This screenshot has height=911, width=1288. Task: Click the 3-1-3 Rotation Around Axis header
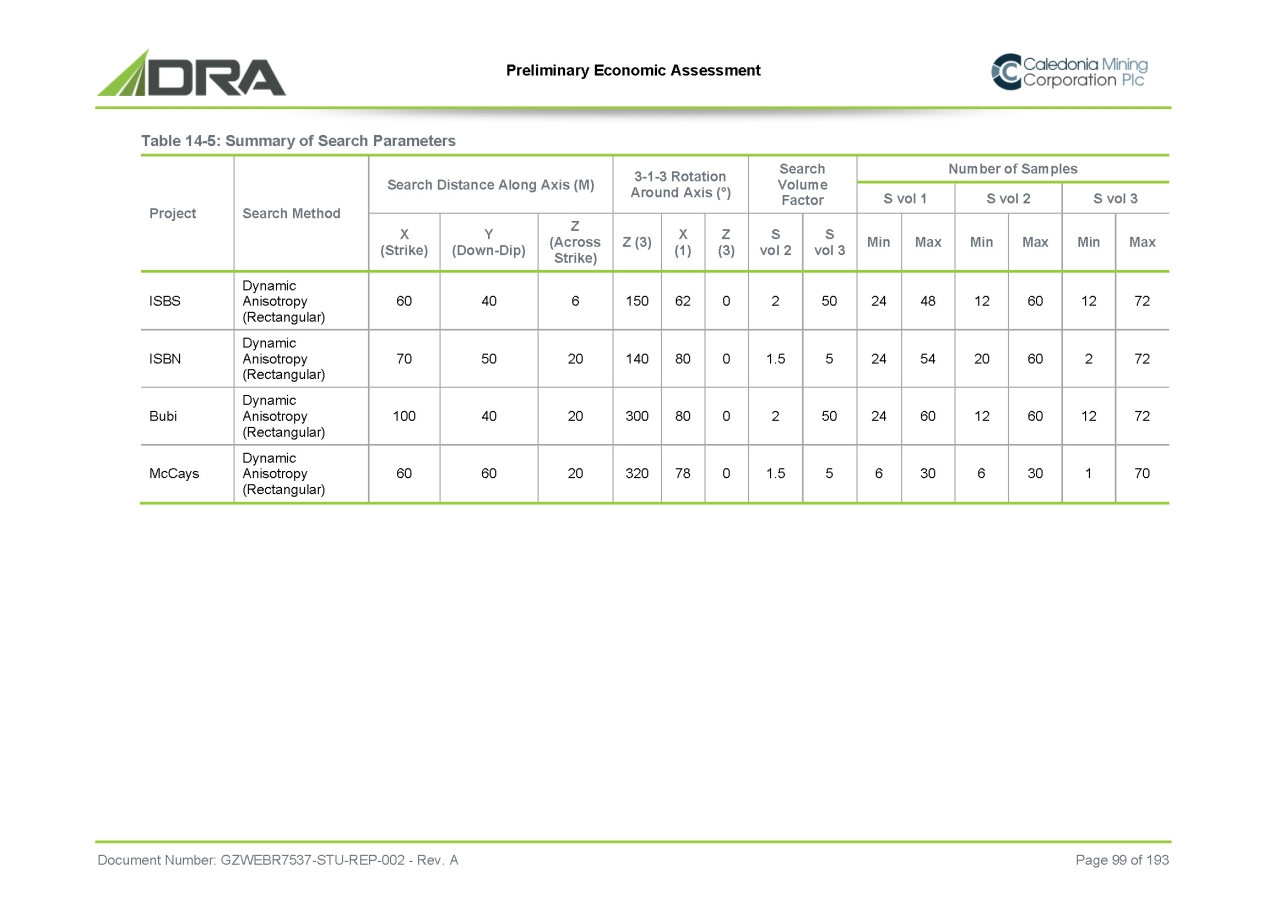coord(680,184)
